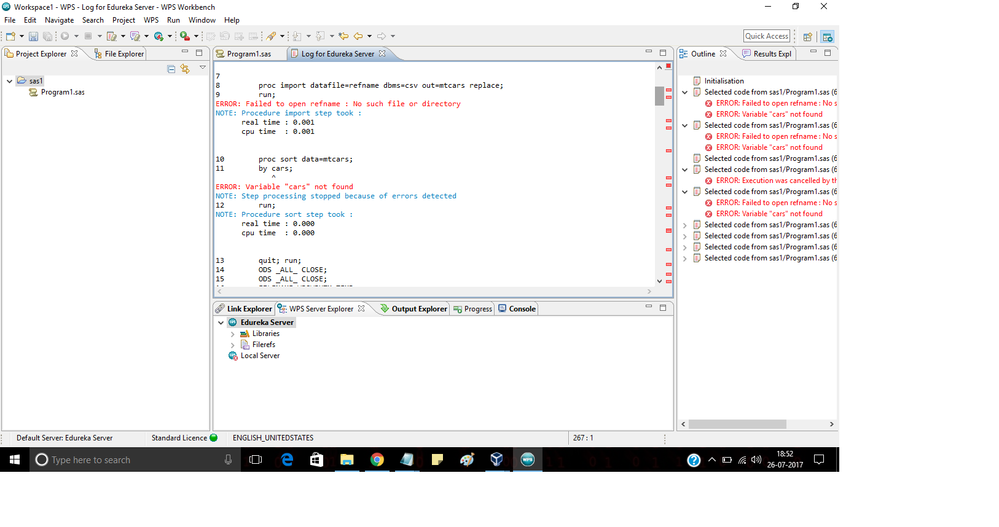Switch to the Results Explorer tab
Viewport: 999px width, 527px height.
[x=766, y=54]
